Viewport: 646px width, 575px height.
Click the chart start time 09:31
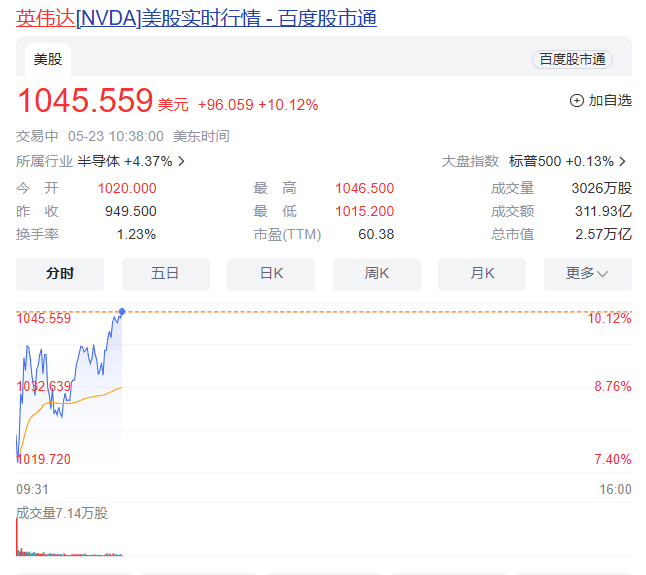point(33,490)
